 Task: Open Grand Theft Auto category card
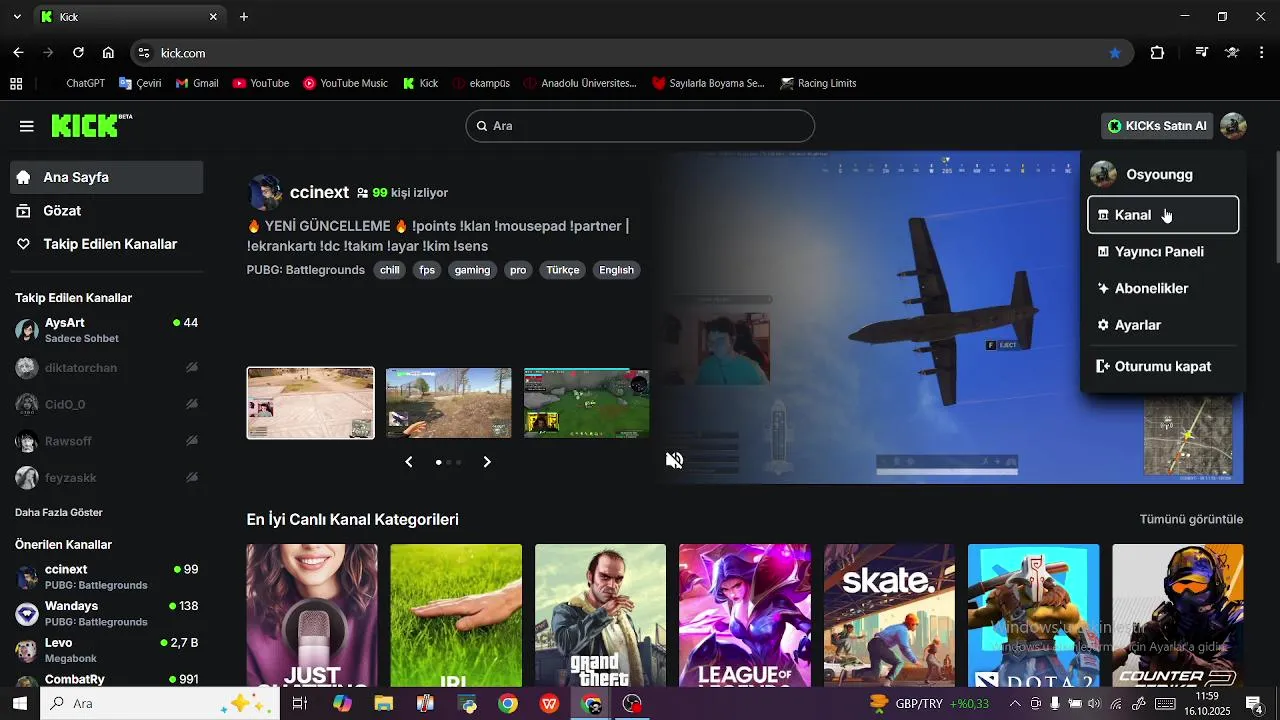(600, 615)
